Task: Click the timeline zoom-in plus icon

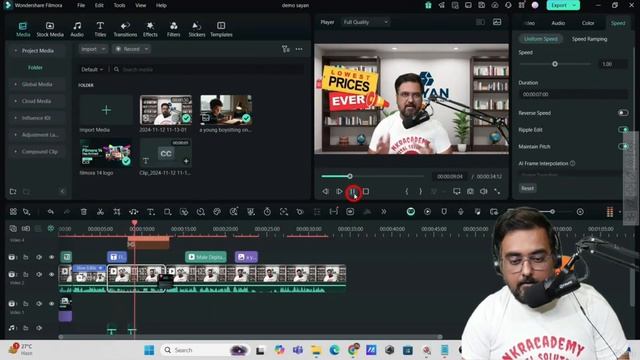Action: (580, 212)
